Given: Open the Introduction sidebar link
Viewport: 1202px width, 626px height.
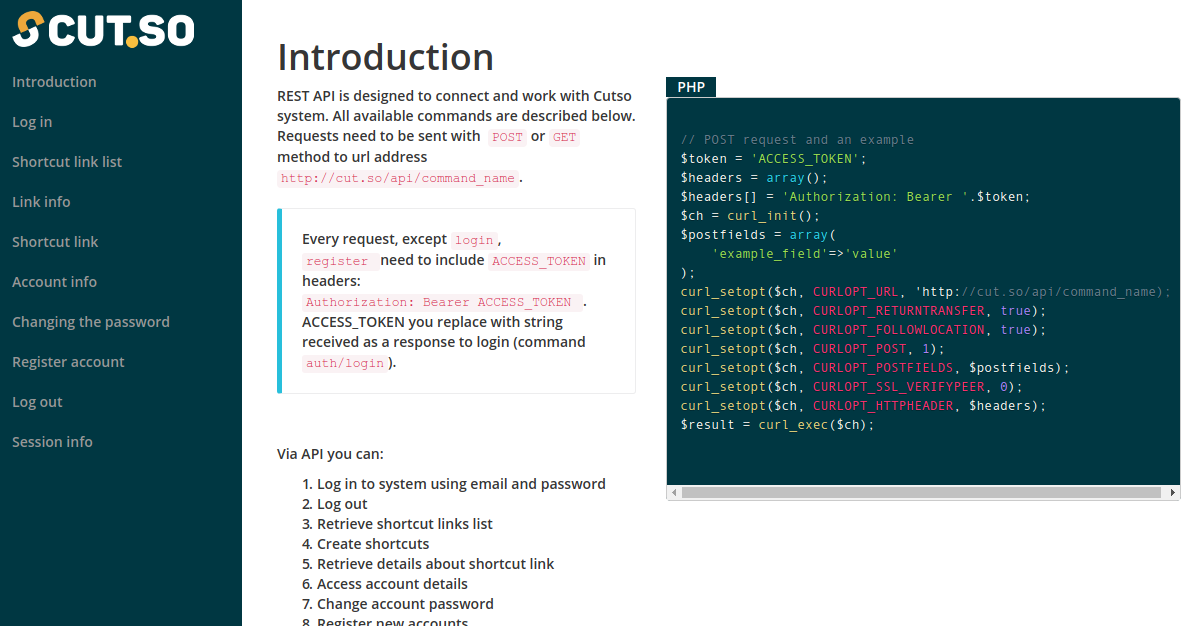Looking at the screenshot, I should [x=54, y=82].
